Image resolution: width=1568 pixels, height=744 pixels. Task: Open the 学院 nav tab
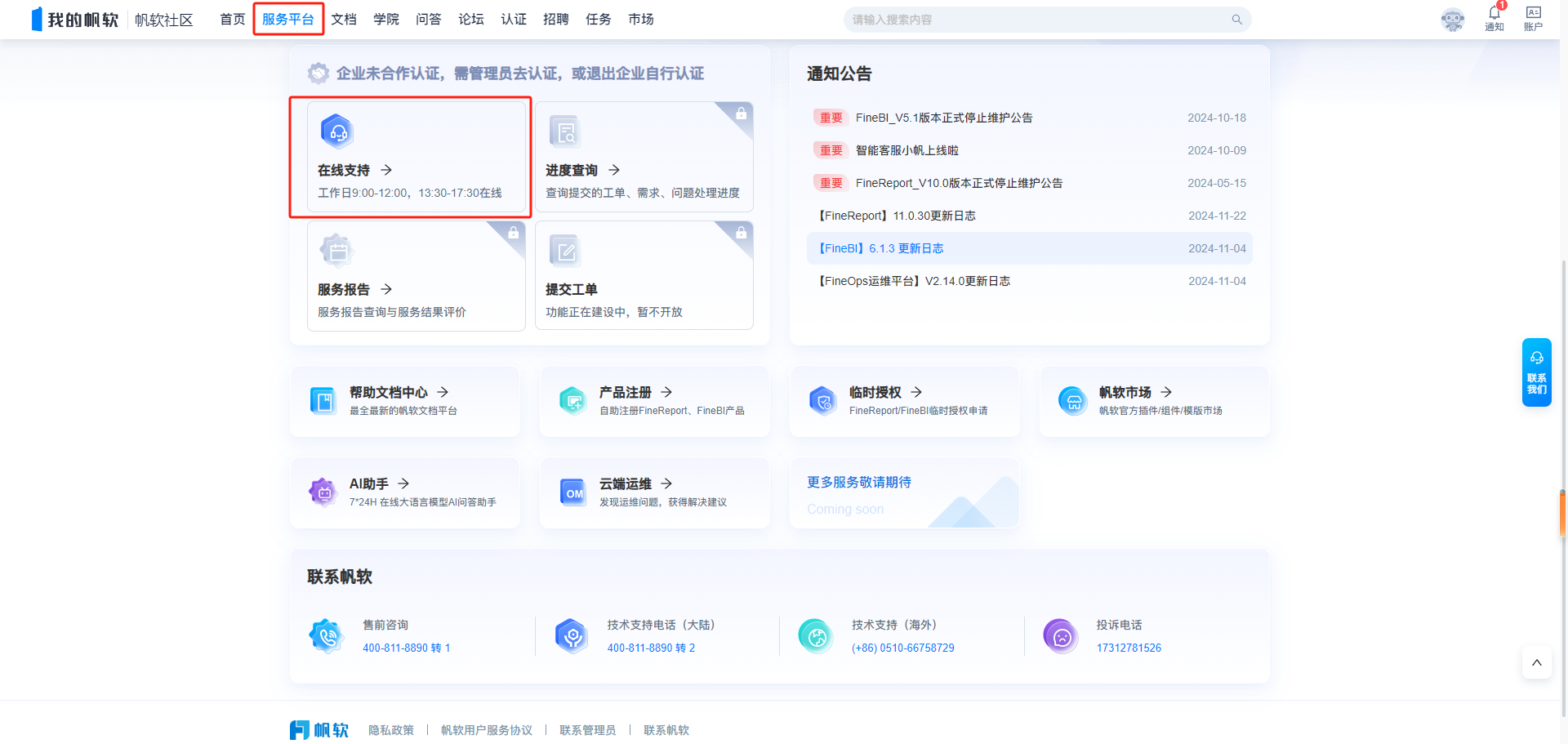coord(386,20)
